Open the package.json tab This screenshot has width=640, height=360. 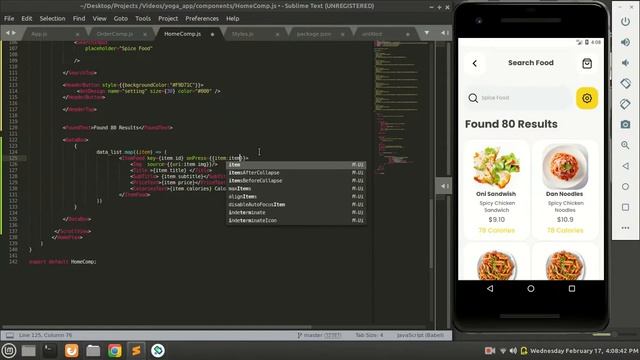(314, 34)
